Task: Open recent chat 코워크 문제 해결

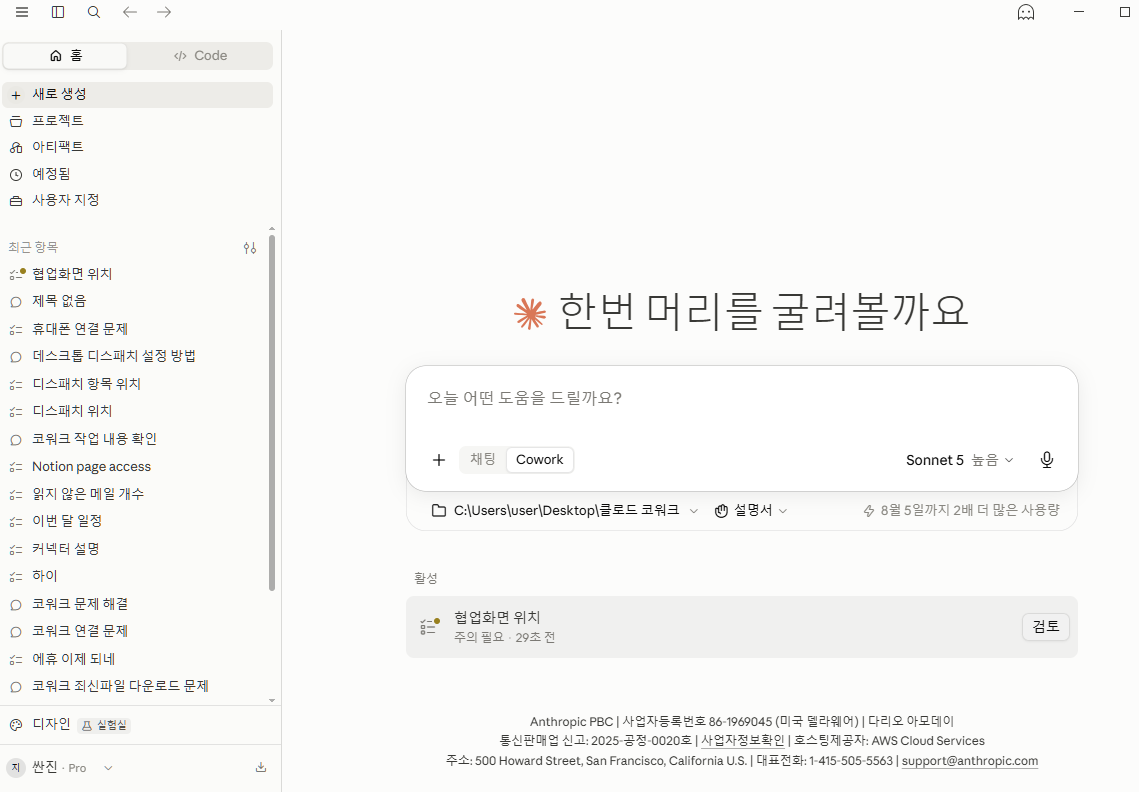Action: [134, 604]
